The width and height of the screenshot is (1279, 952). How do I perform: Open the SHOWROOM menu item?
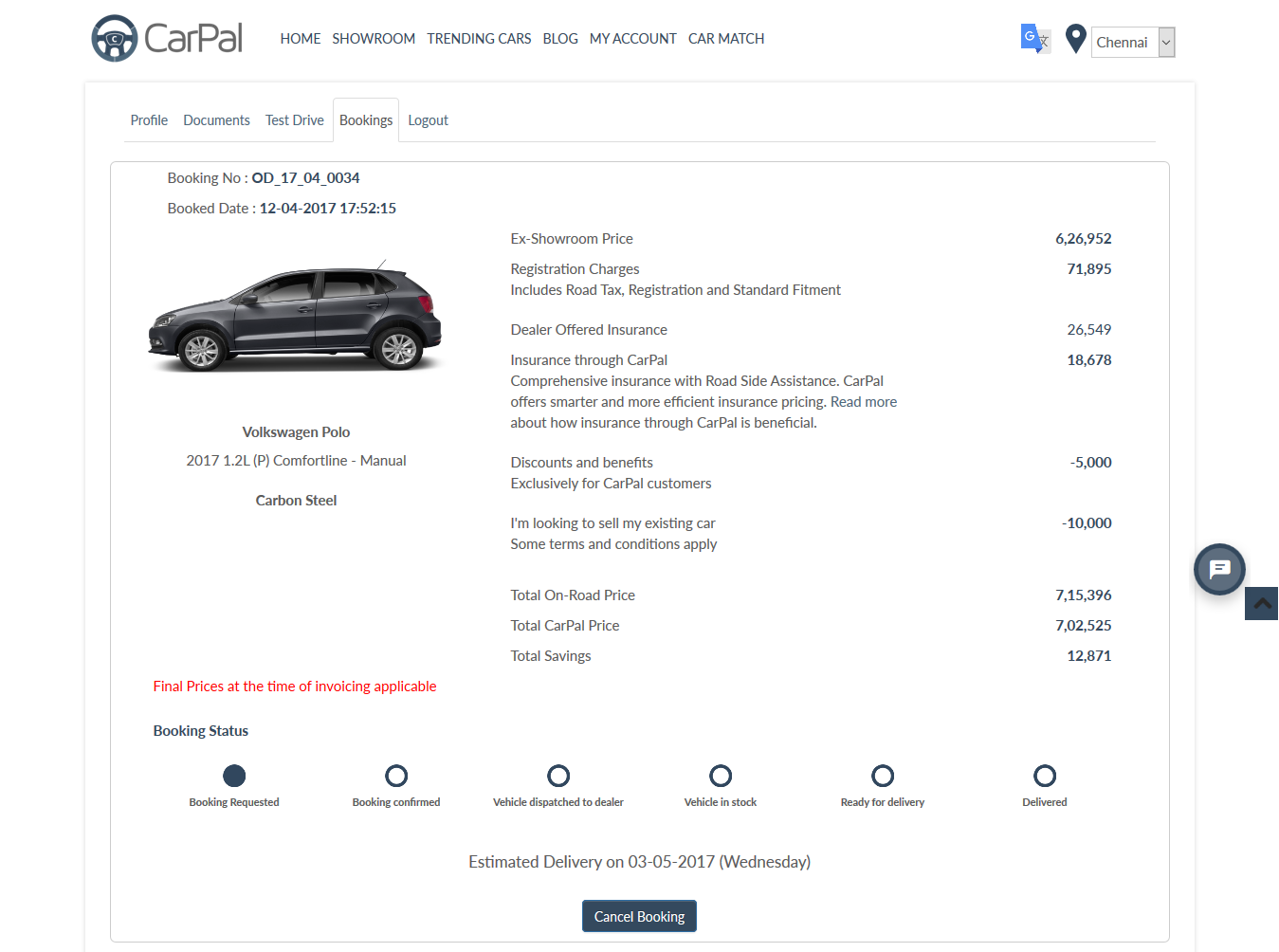click(374, 39)
